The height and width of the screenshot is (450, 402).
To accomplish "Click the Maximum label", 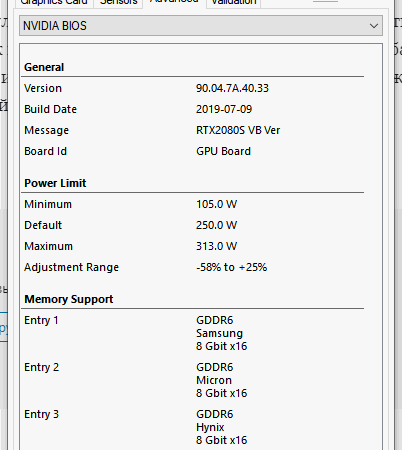I will pyautogui.click(x=48, y=246).
